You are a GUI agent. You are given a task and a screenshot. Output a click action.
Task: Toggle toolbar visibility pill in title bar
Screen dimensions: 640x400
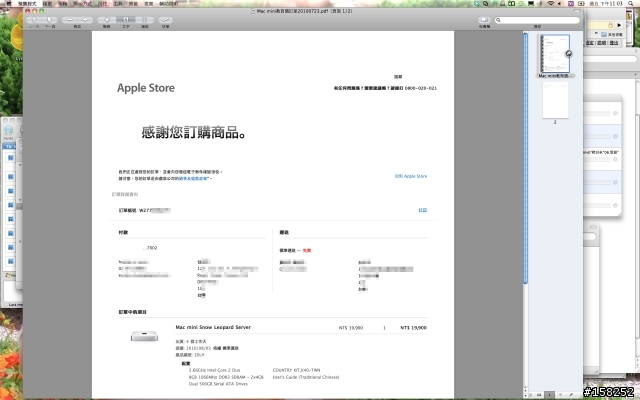click(x=576, y=11)
